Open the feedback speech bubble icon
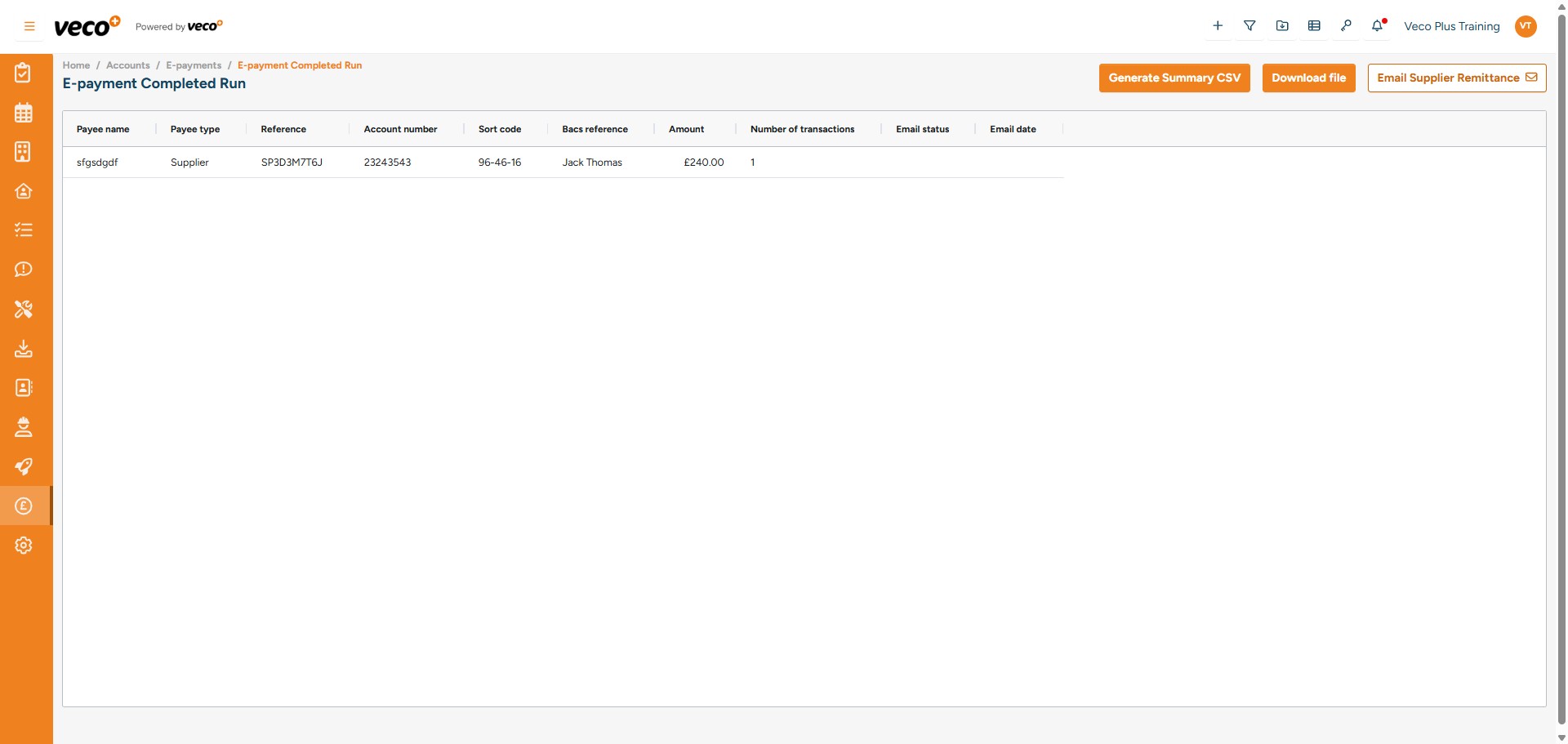Screen dimensions: 1568x744 click(x=24, y=270)
